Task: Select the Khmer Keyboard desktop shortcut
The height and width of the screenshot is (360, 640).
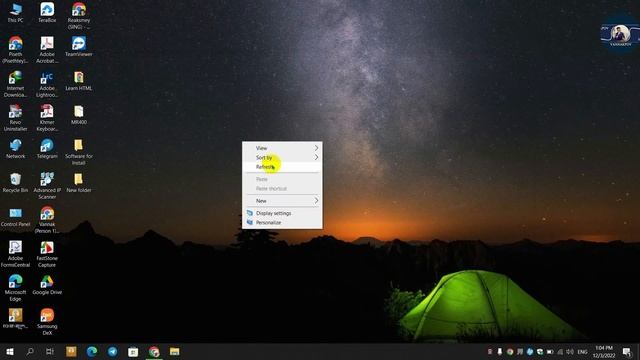Action: tap(47, 118)
